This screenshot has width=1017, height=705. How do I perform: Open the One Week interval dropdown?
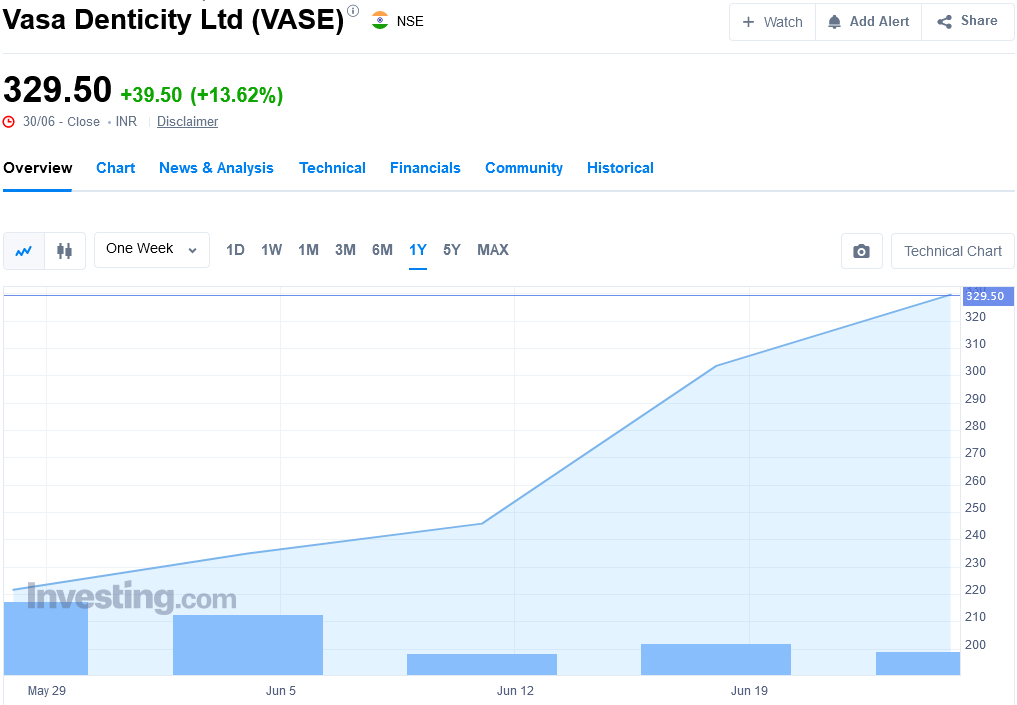151,249
